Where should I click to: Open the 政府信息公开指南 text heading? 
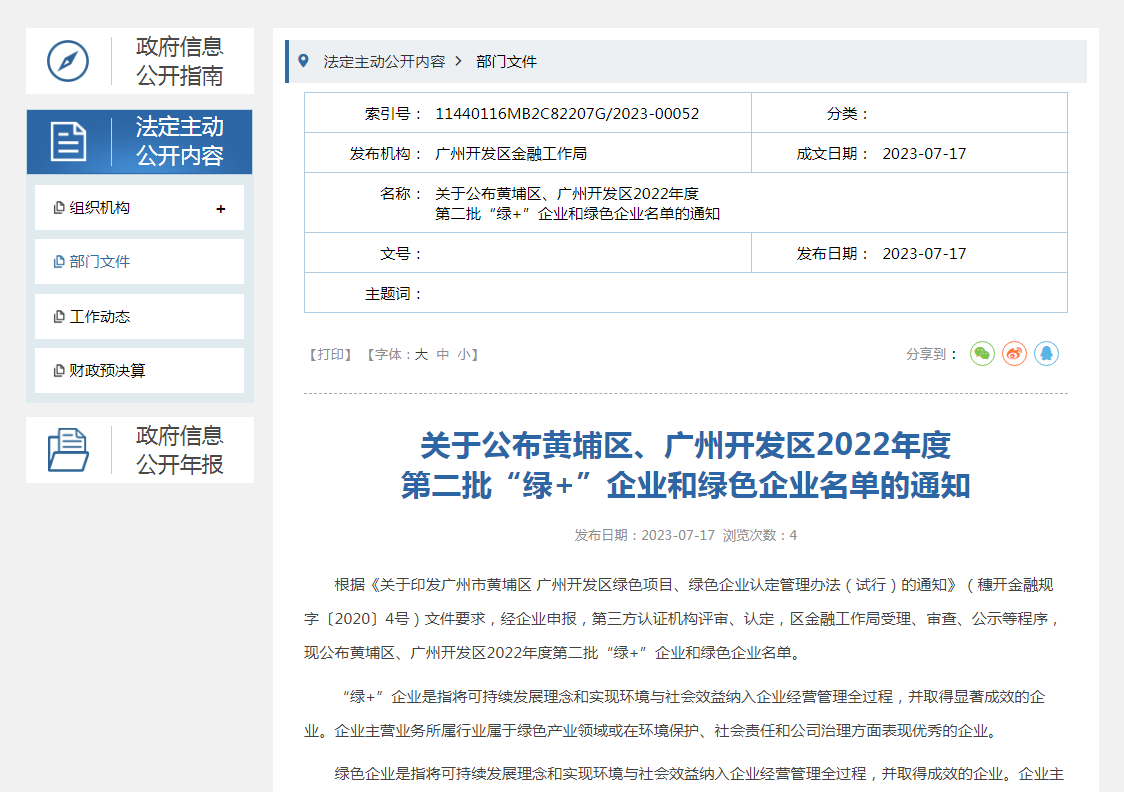(180, 61)
